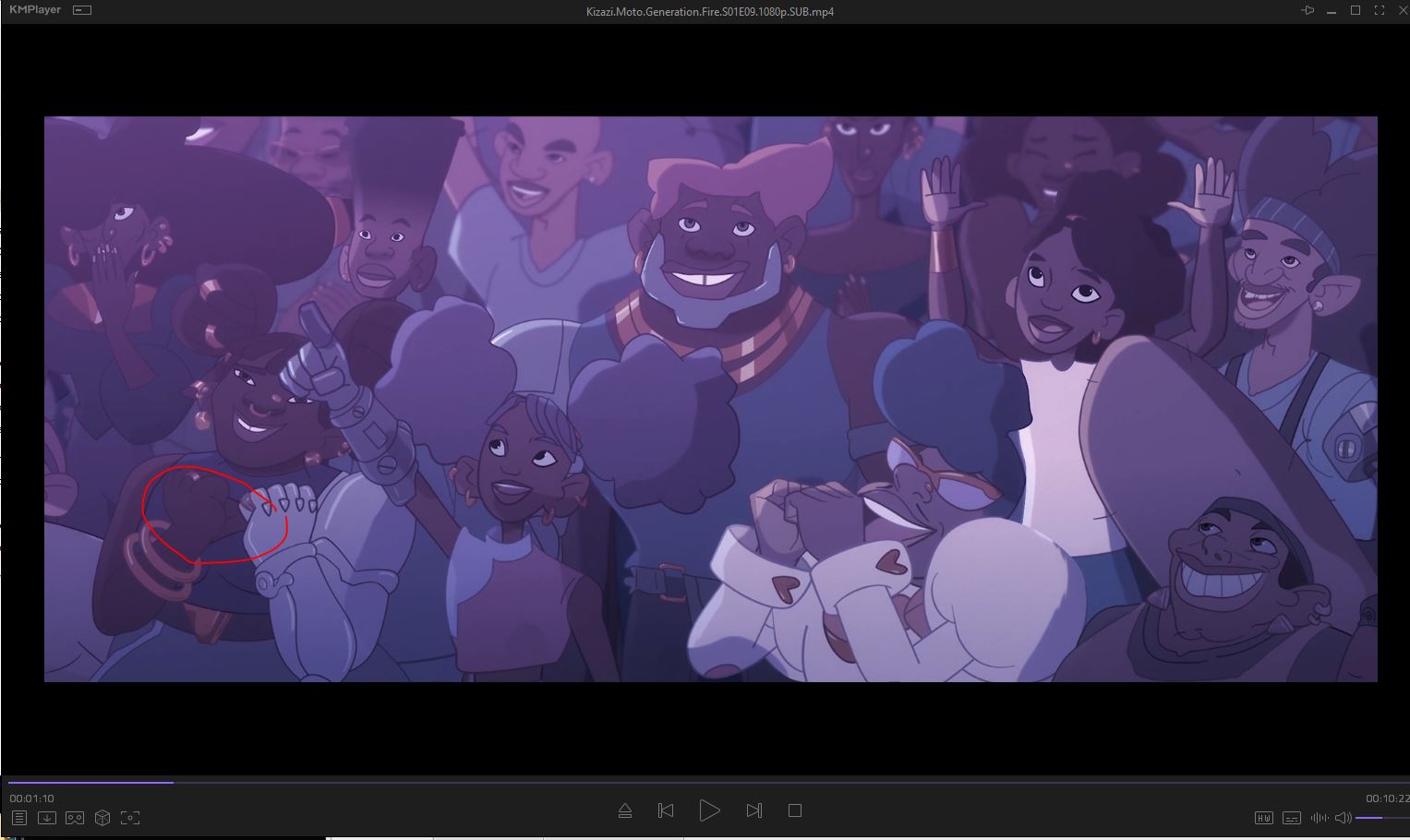This screenshot has width=1410, height=840.
Task: Enter fullscreen from the title bar
Action: 1380,11
